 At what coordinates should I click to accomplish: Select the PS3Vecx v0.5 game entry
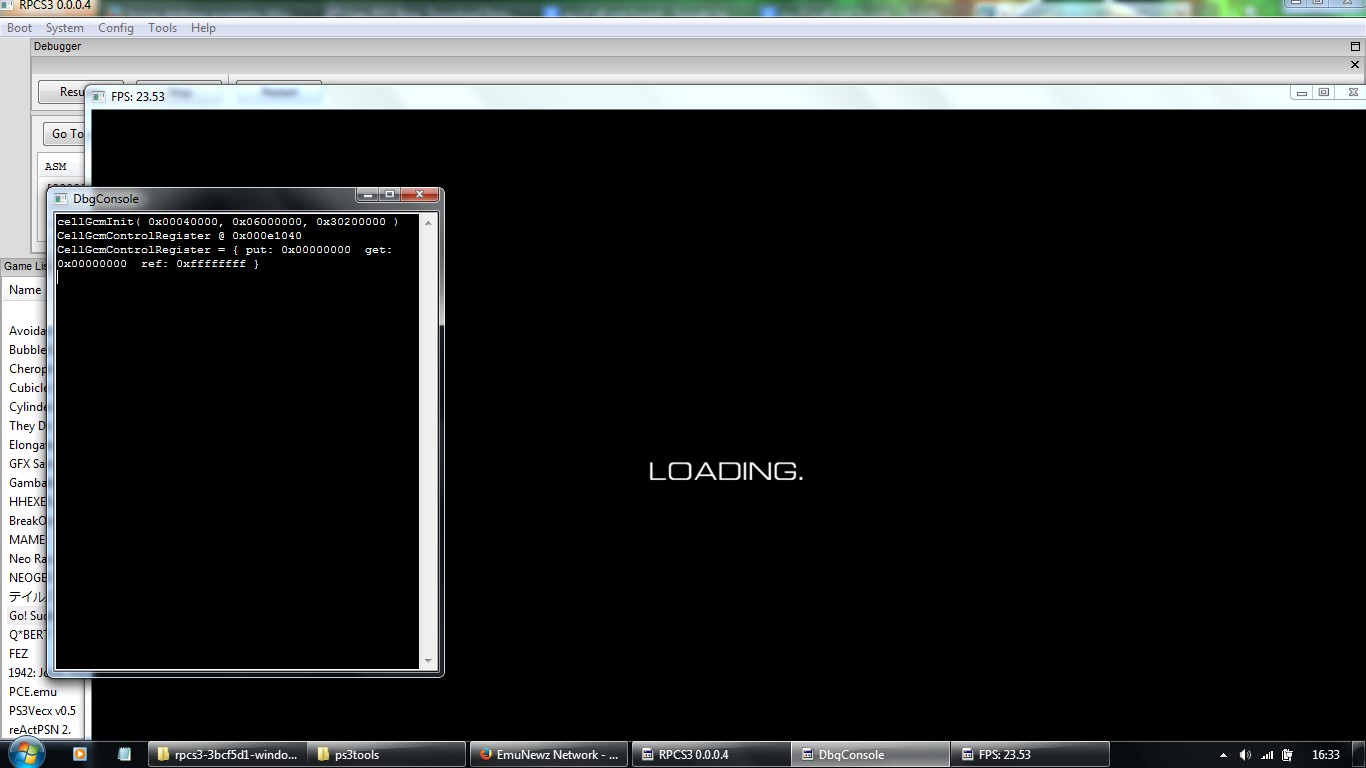[x=42, y=711]
